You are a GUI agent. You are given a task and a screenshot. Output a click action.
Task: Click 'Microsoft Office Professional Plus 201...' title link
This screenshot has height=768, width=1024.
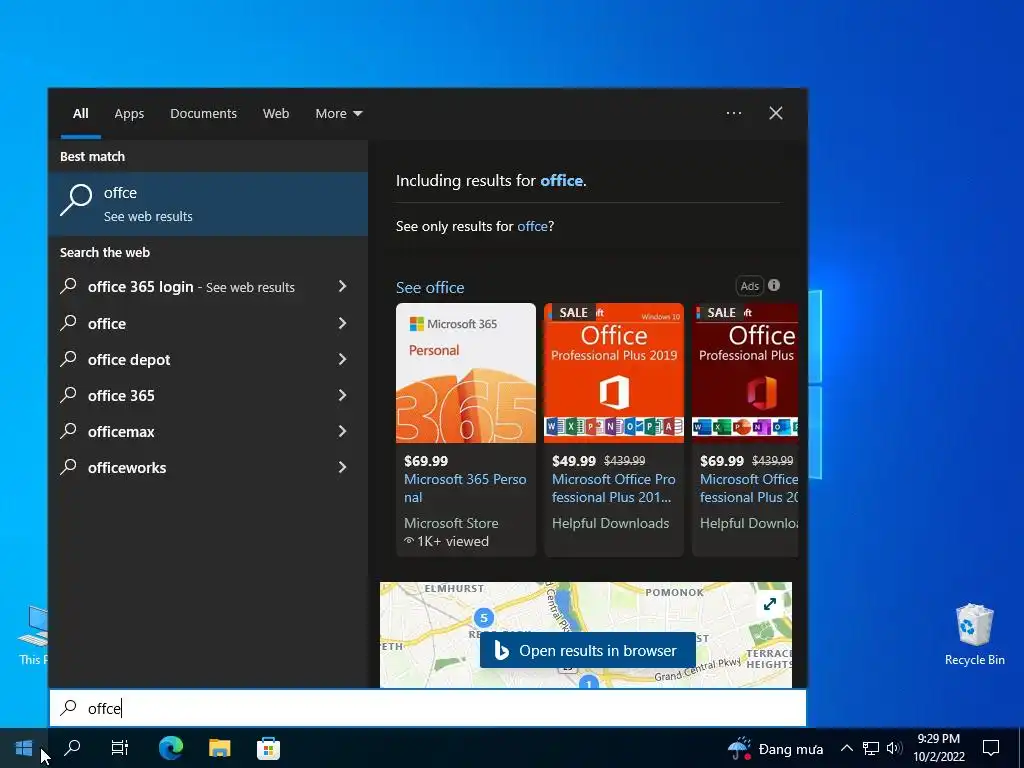pos(614,488)
